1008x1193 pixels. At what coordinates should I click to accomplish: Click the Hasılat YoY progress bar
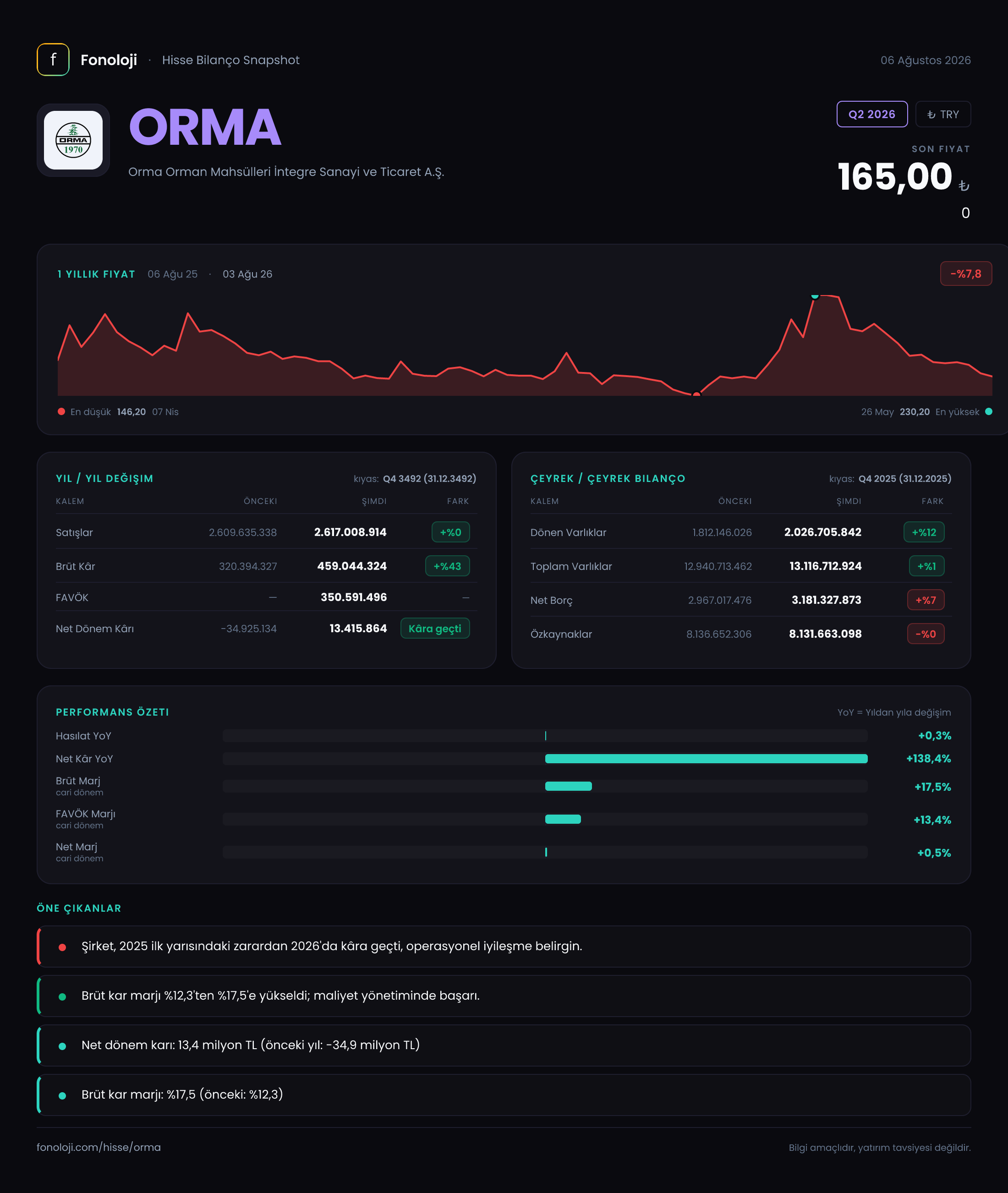(x=545, y=735)
